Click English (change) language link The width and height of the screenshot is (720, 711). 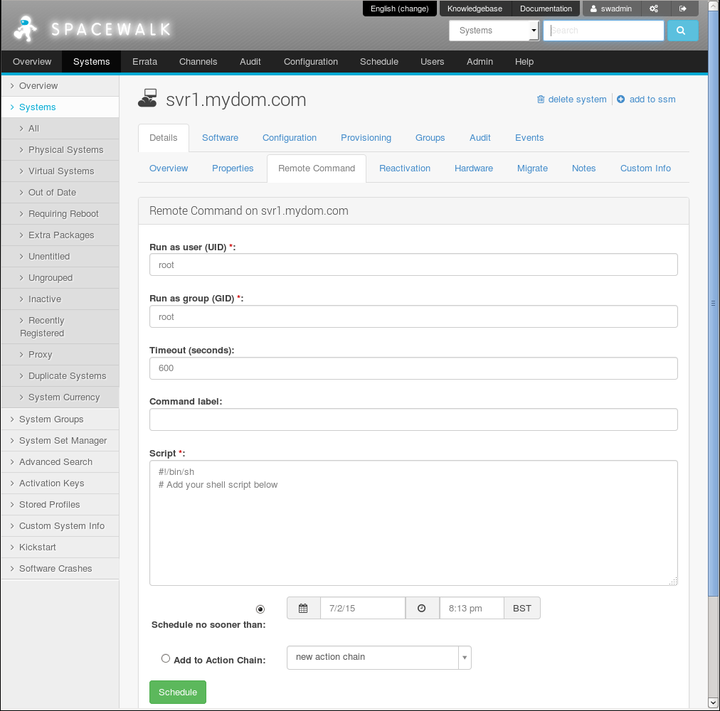pos(399,9)
